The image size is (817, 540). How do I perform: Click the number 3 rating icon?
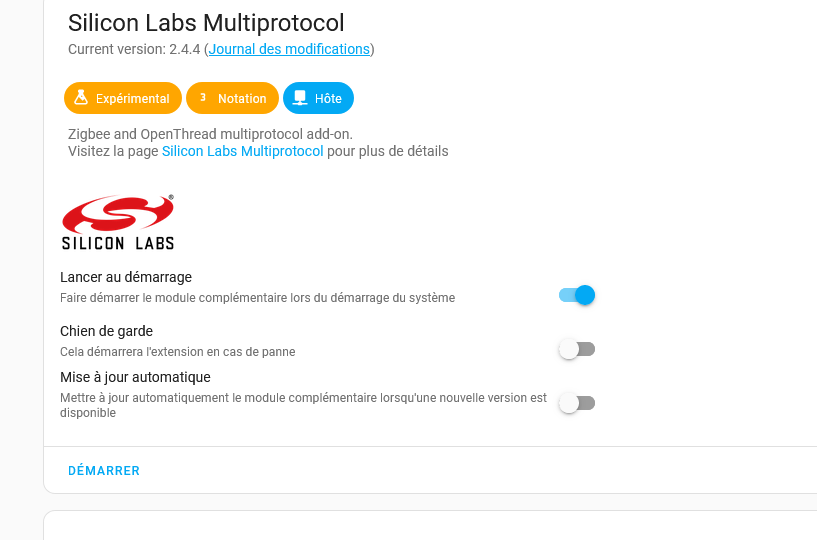point(203,98)
